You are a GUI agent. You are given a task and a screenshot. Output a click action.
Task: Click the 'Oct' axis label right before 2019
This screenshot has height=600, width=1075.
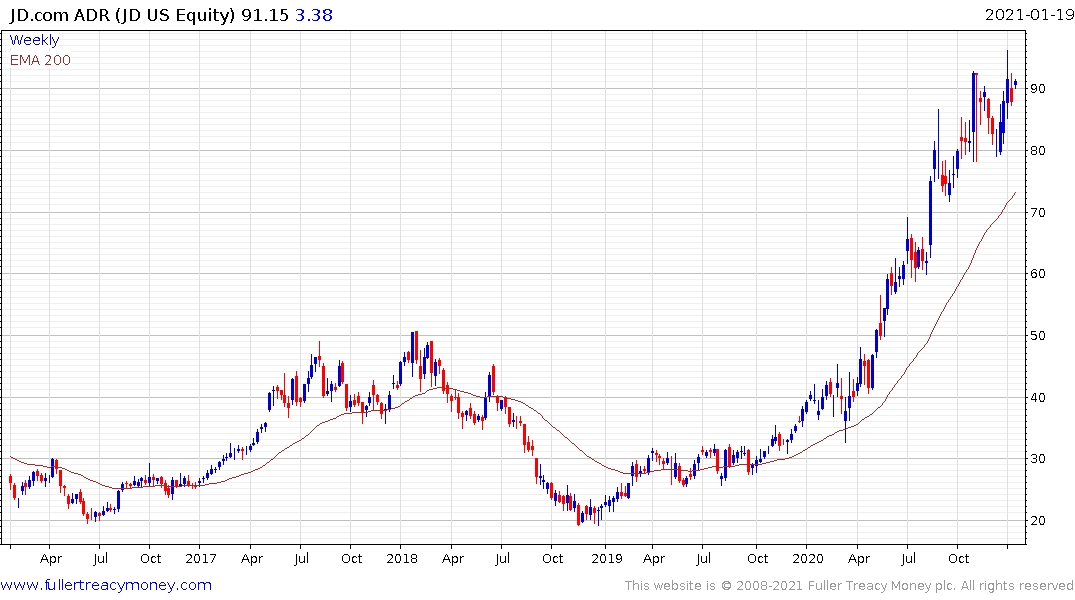553,559
